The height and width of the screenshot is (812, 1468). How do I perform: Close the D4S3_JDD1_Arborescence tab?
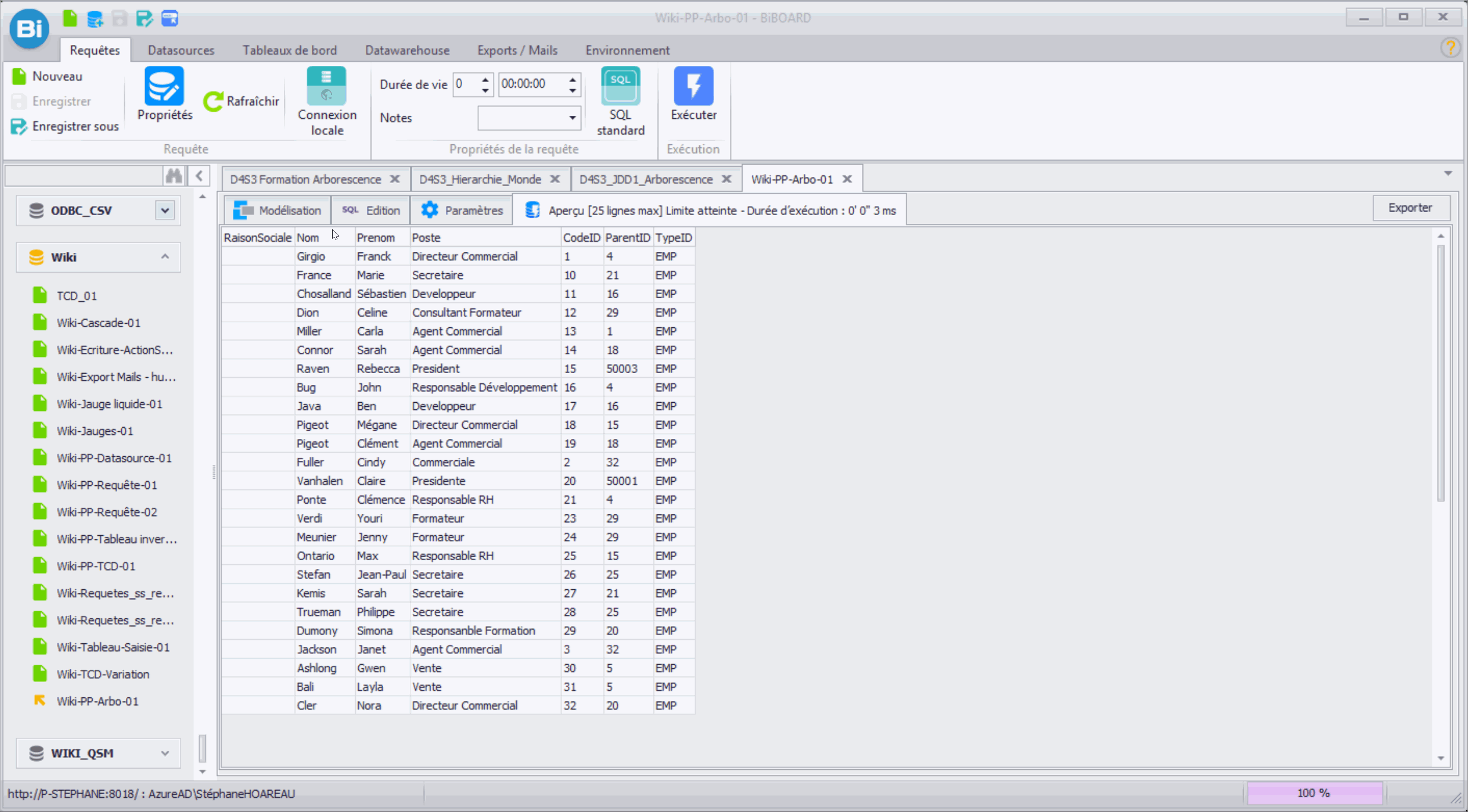click(727, 179)
